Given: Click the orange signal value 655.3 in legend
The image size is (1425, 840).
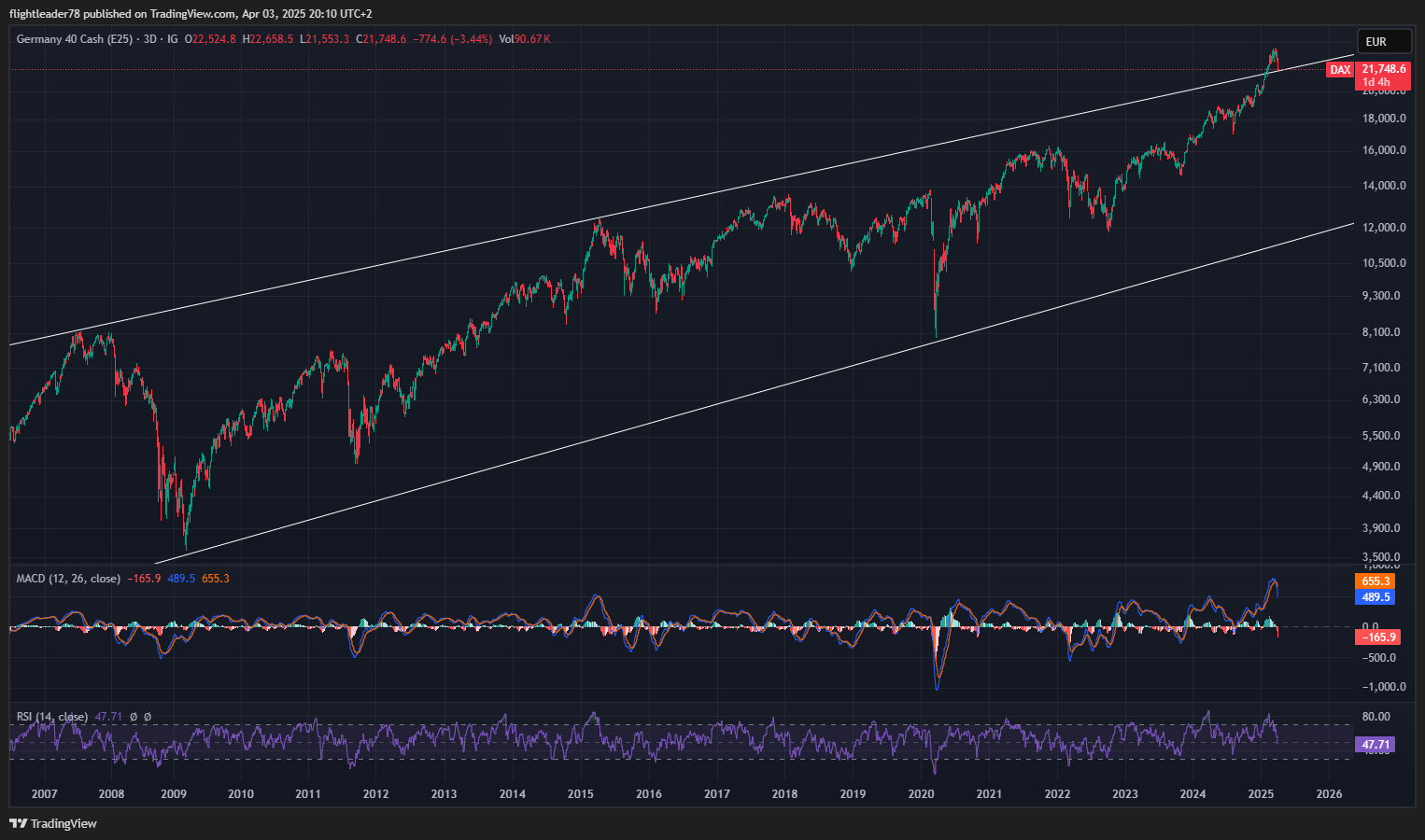Looking at the screenshot, I should point(216,579).
